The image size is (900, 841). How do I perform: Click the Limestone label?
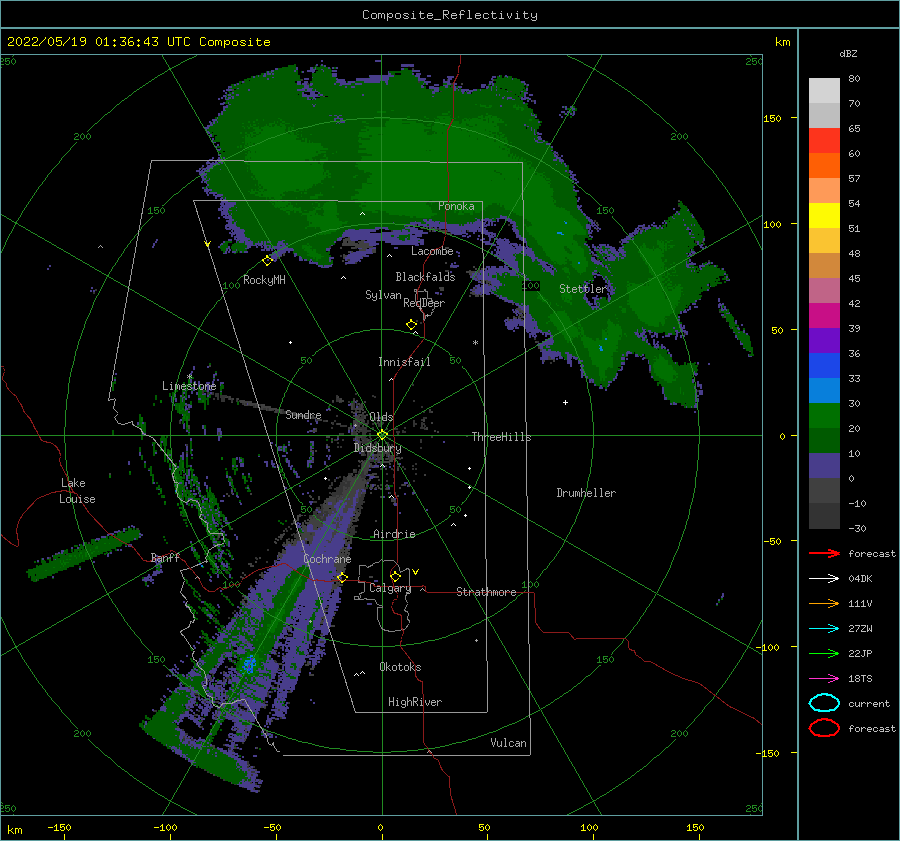[x=189, y=386]
